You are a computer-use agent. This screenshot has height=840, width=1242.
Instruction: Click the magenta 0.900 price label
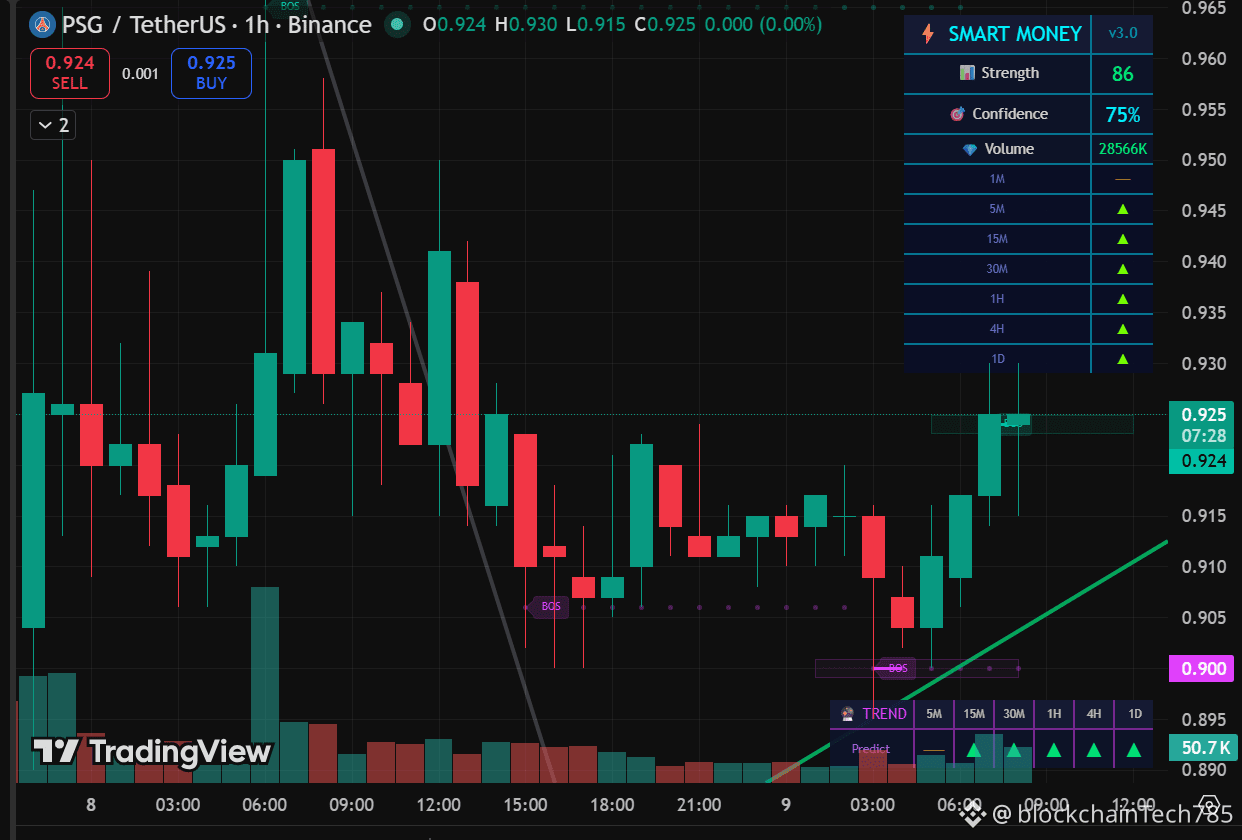(x=1203, y=669)
